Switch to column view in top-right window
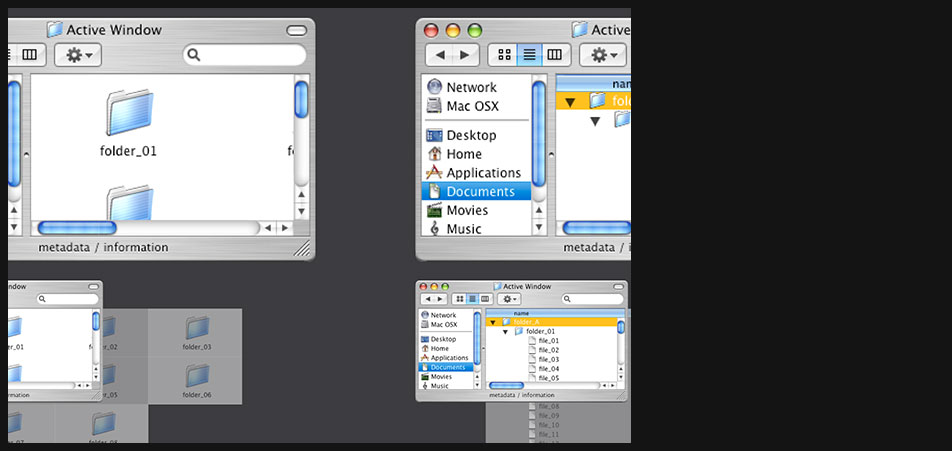Viewport: 952px width, 451px height. [x=553, y=55]
